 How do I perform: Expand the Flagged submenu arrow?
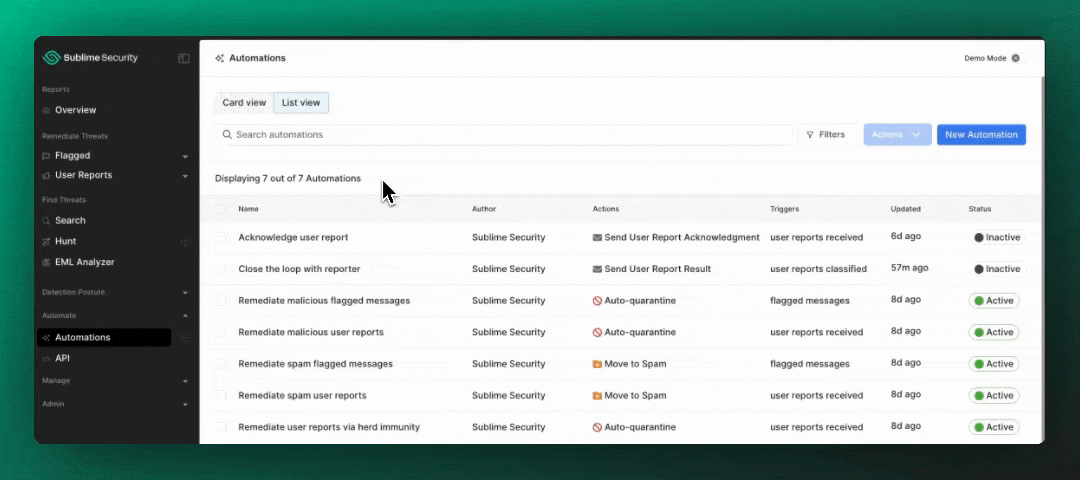click(x=185, y=156)
